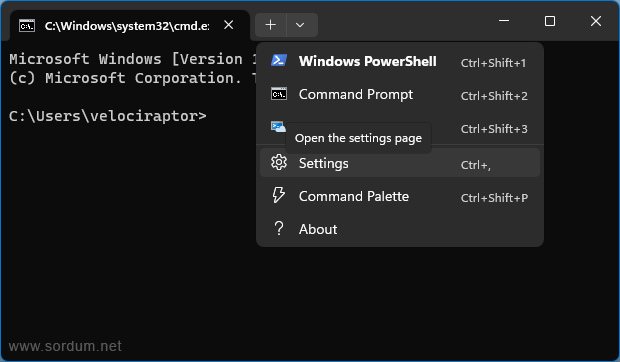Image resolution: width=620 pixels, height=362 pixels.
Task: Click the Ctrl+, shortcut label
Action: (476, 165)
